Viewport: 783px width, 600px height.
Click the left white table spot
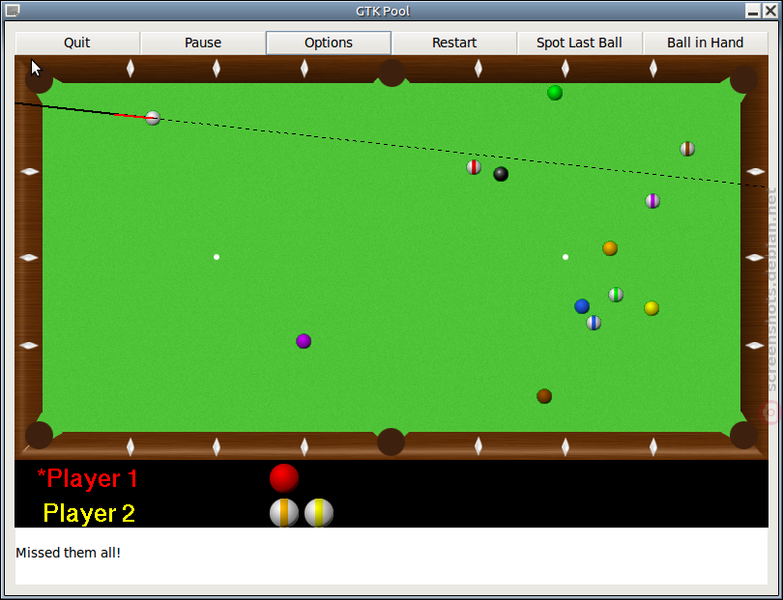coord(216,257)
